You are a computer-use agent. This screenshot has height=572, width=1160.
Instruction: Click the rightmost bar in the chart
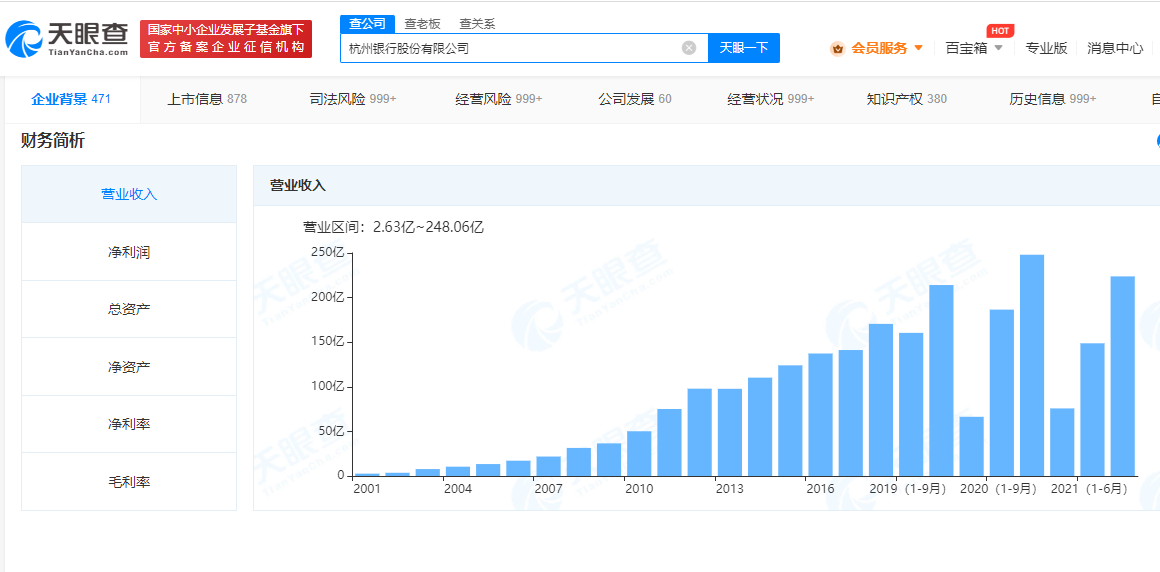click(x=1123, y=376)
